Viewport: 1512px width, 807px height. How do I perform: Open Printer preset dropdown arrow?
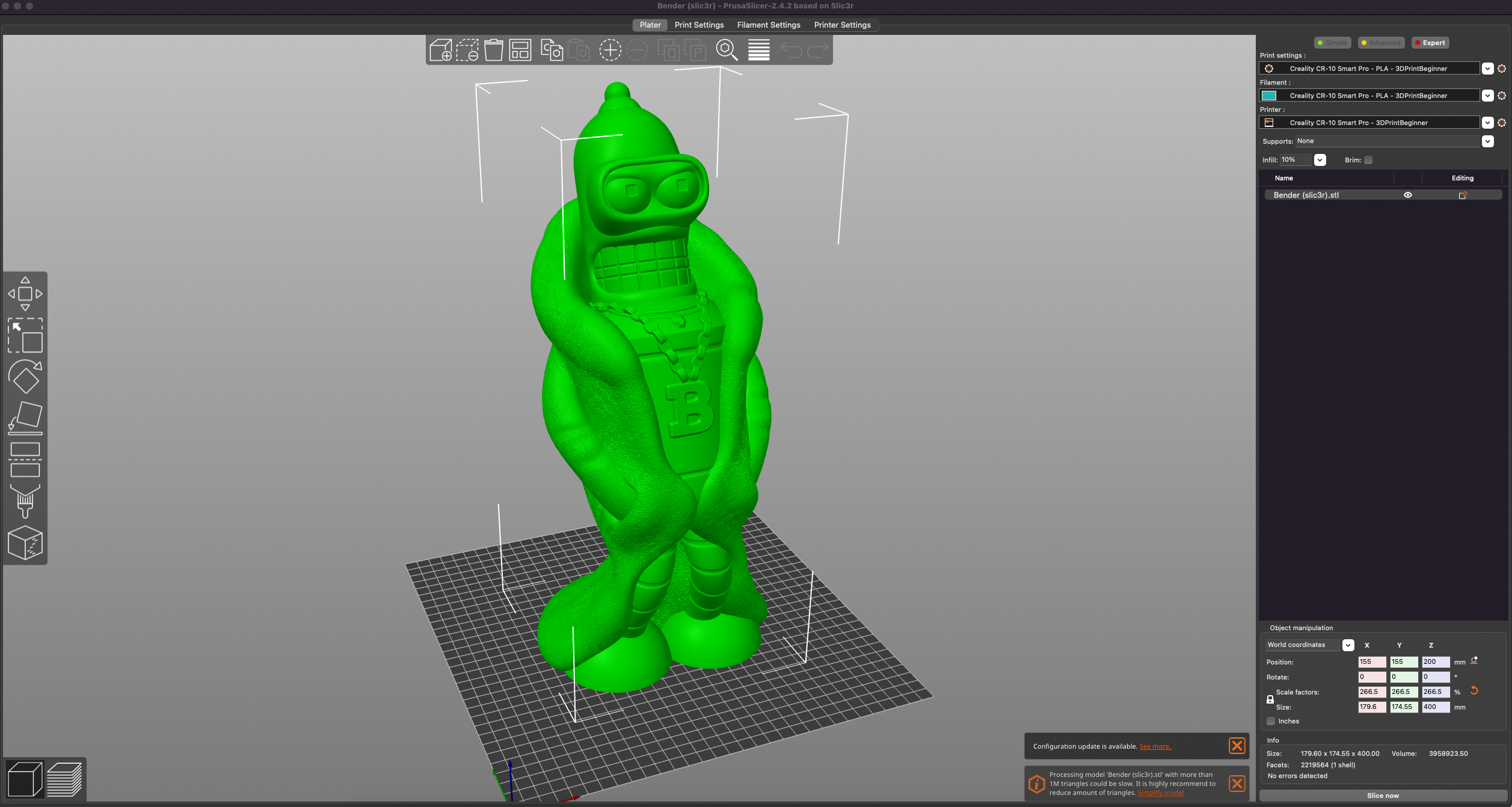click(x=1488, y=123)
